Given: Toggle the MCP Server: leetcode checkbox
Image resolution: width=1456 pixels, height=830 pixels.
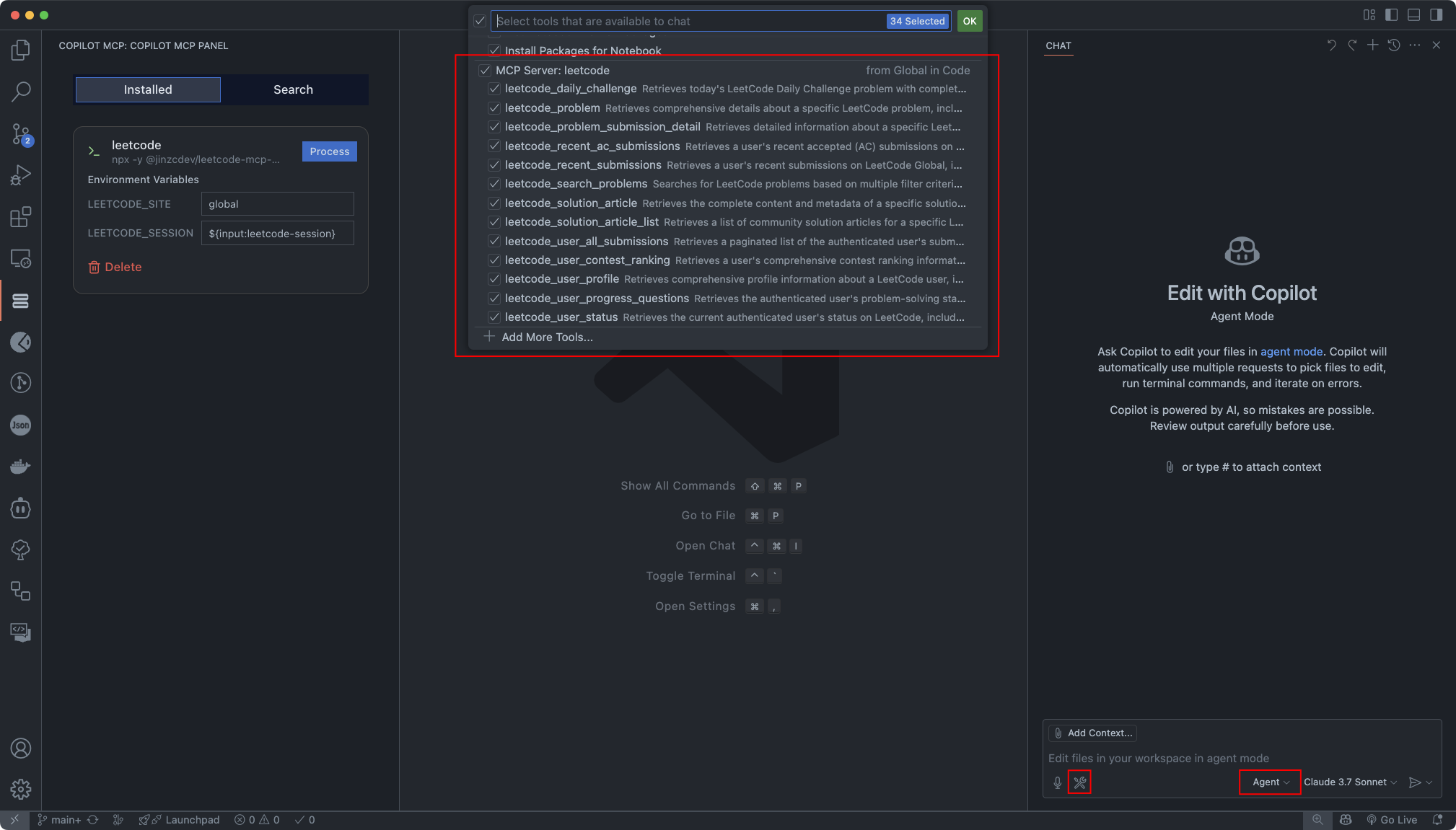Looking at the screenshot, I should (485, 71).
